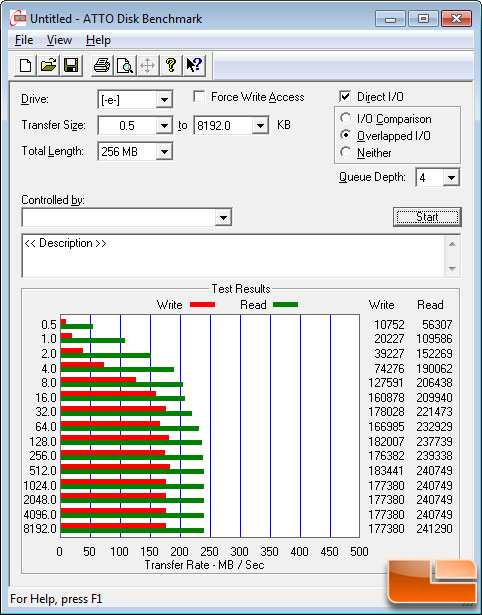Expand the maximum Transfer Size 8192.0 dropdown
The height and width of the screenshot is (615, 482).
260,126
